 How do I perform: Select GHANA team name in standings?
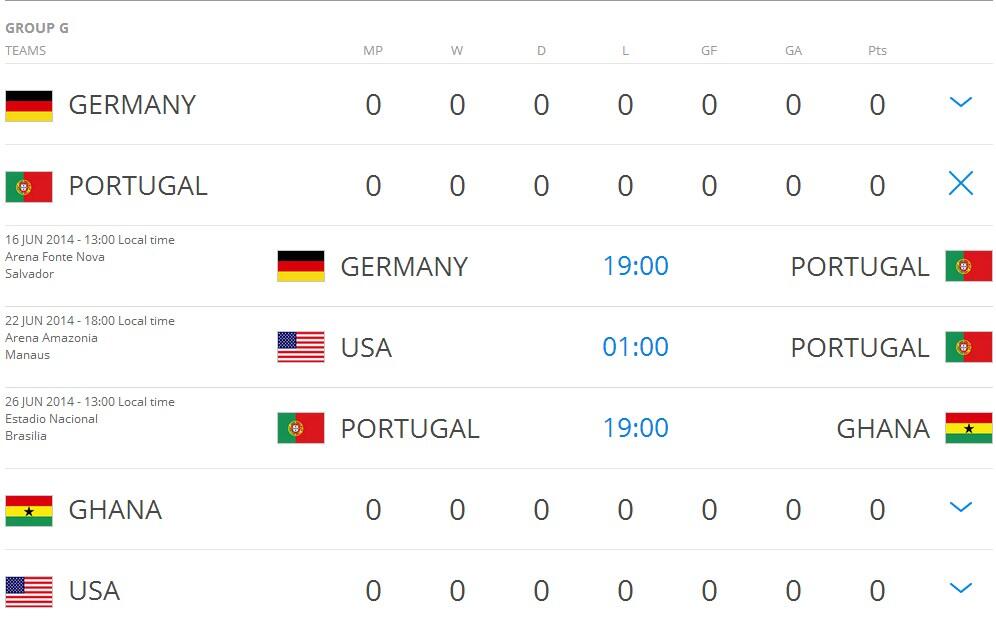[115, 510]
